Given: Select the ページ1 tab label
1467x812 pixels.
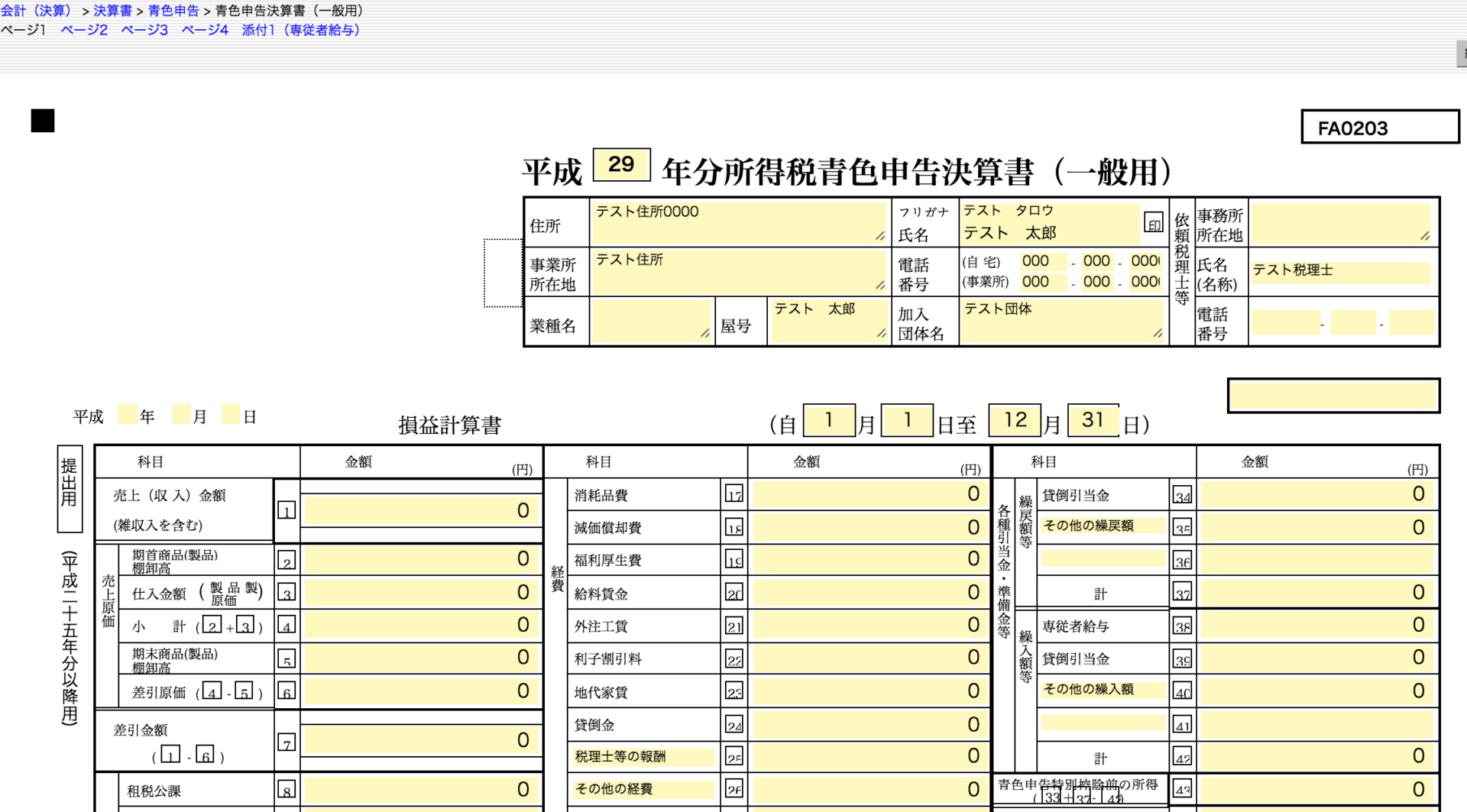Looking at the screenshot, I should click(23, 30).
